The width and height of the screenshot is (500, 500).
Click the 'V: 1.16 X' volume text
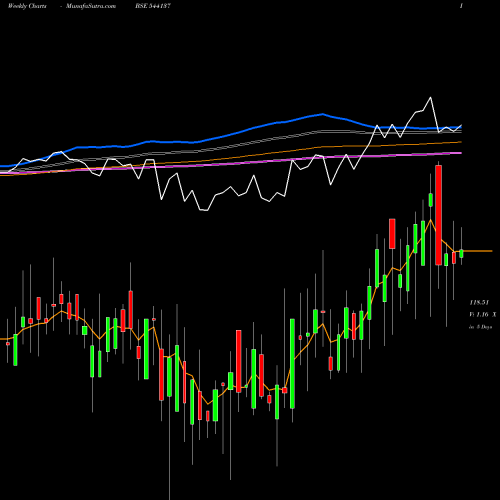click(483, 315)
